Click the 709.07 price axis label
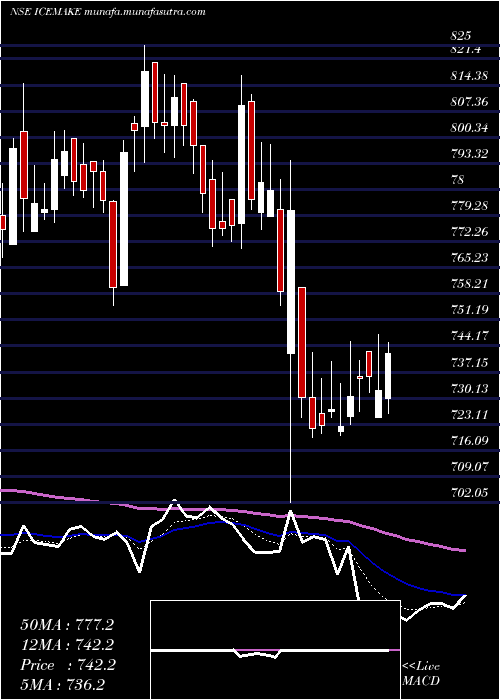The width and height of the screenshot is (500, 700). tap(469, 467)
